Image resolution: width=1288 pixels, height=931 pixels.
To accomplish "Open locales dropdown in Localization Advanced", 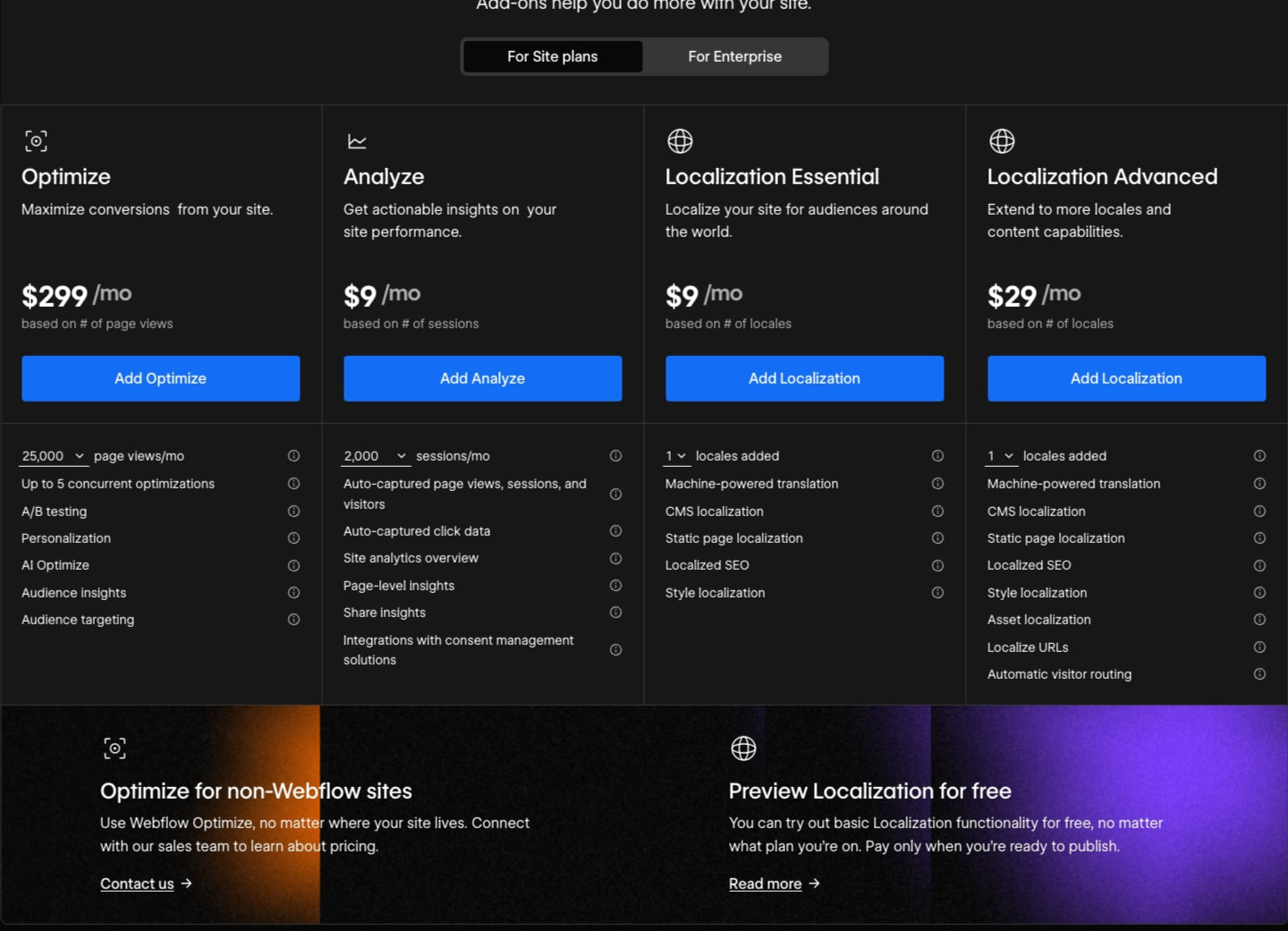I will click(x=1002, y=456).
